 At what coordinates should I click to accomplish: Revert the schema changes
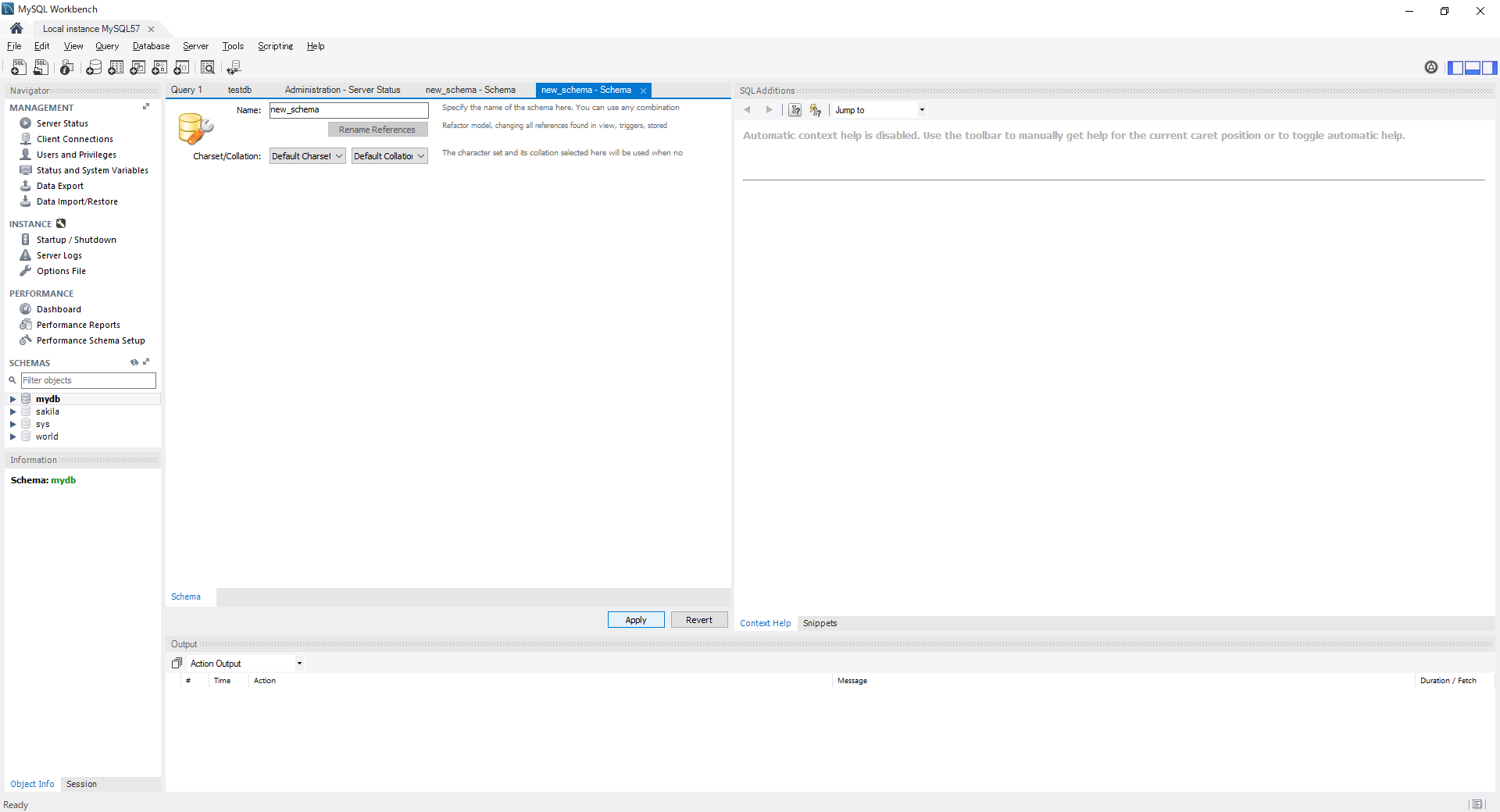click(x=699, y=620)
